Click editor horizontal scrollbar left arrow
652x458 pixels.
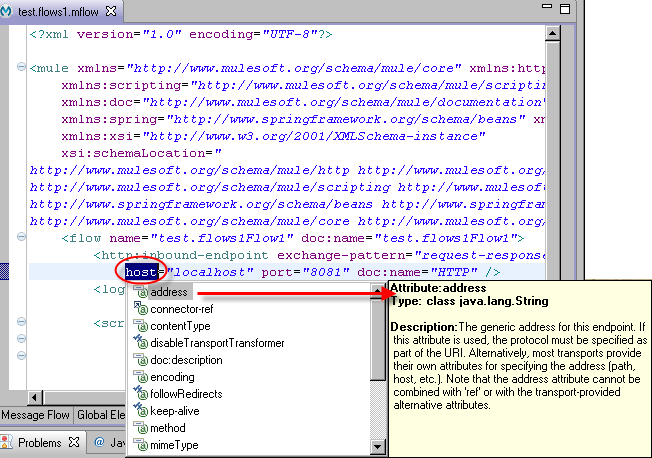tap(35, 397)
